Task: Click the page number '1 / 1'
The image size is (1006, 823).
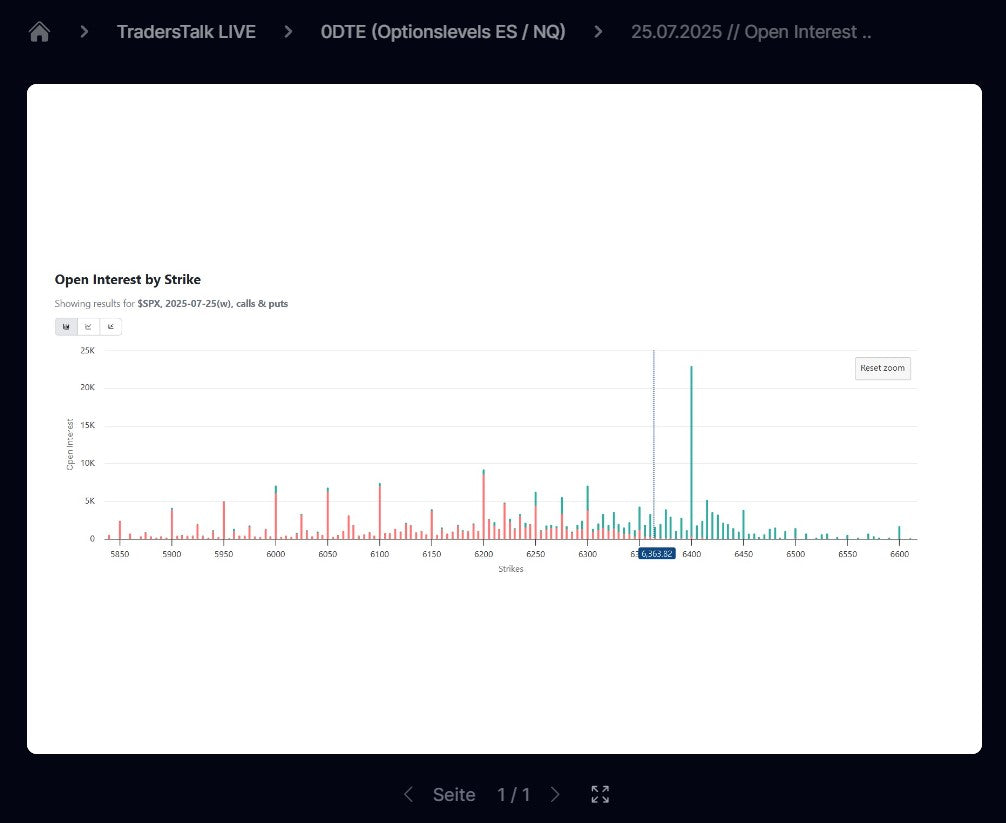Action: click(513, 795)
